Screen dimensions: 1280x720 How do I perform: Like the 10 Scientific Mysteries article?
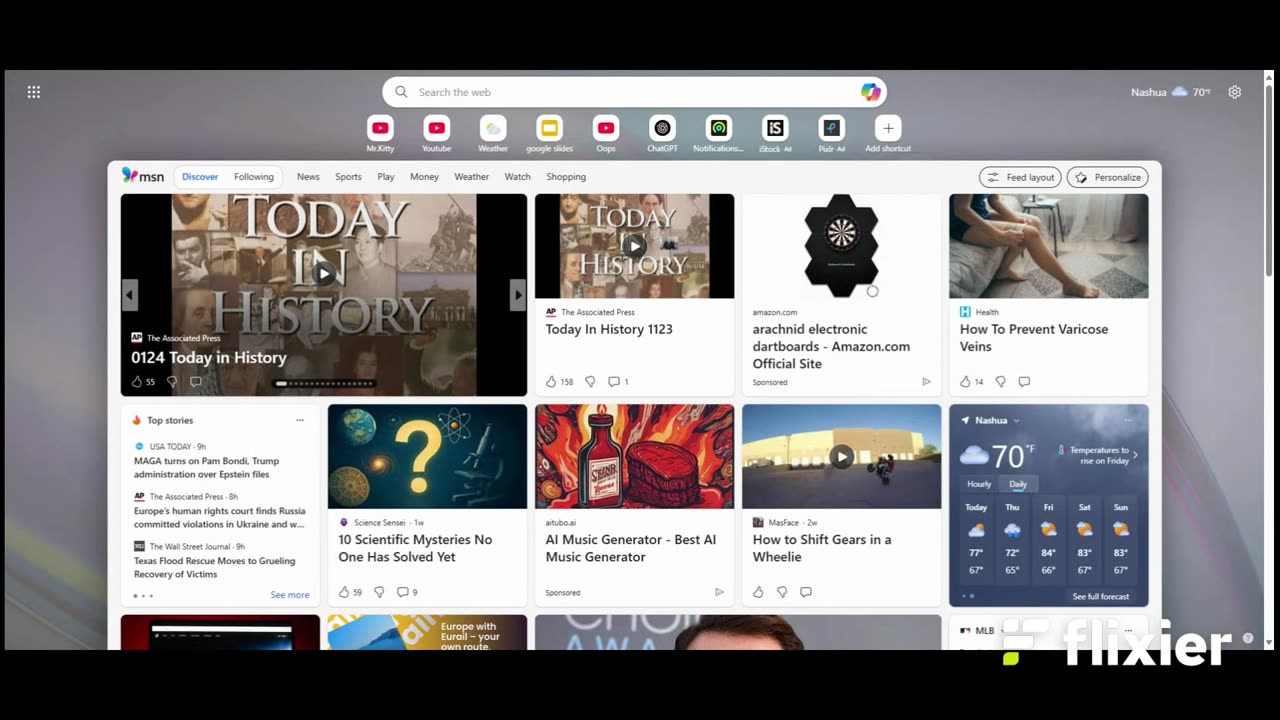pyautogui.click(x=344, y=592)
